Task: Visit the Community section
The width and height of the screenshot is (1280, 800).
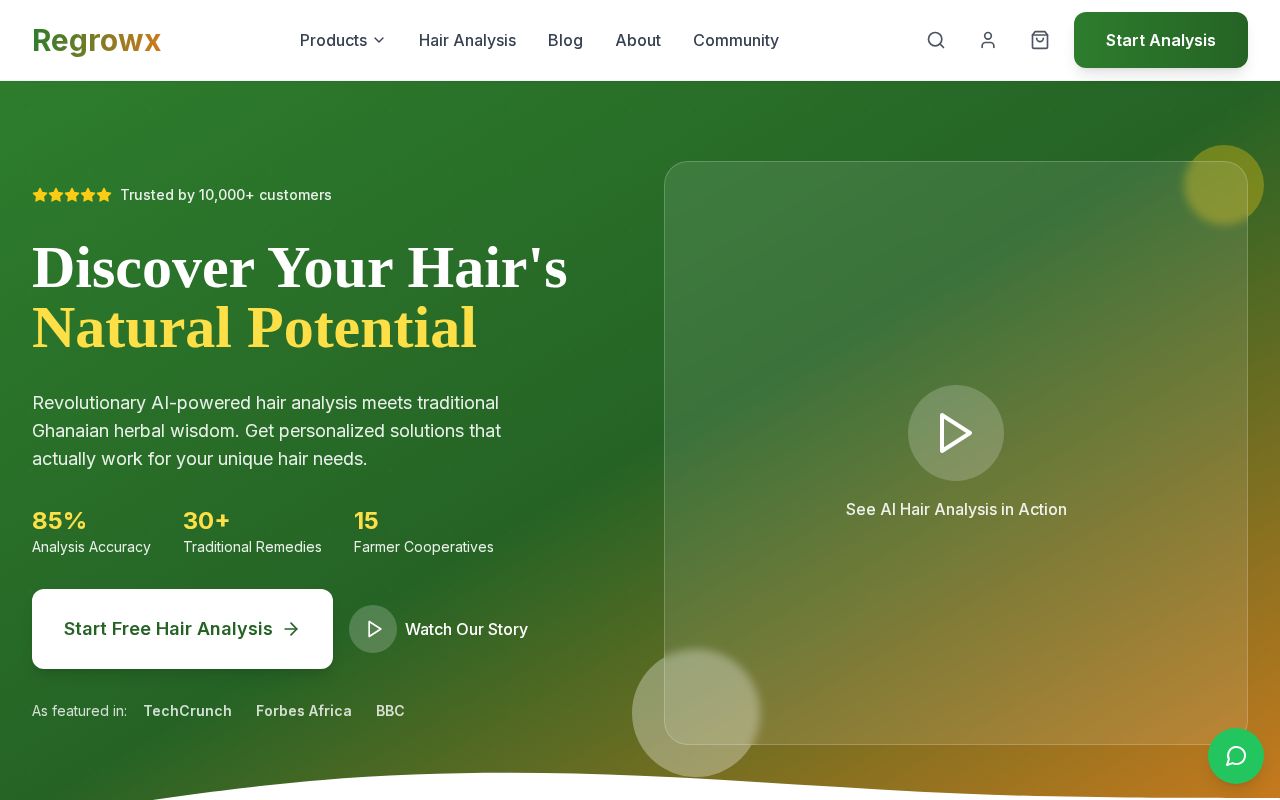Action: click(x=736, y=40)
